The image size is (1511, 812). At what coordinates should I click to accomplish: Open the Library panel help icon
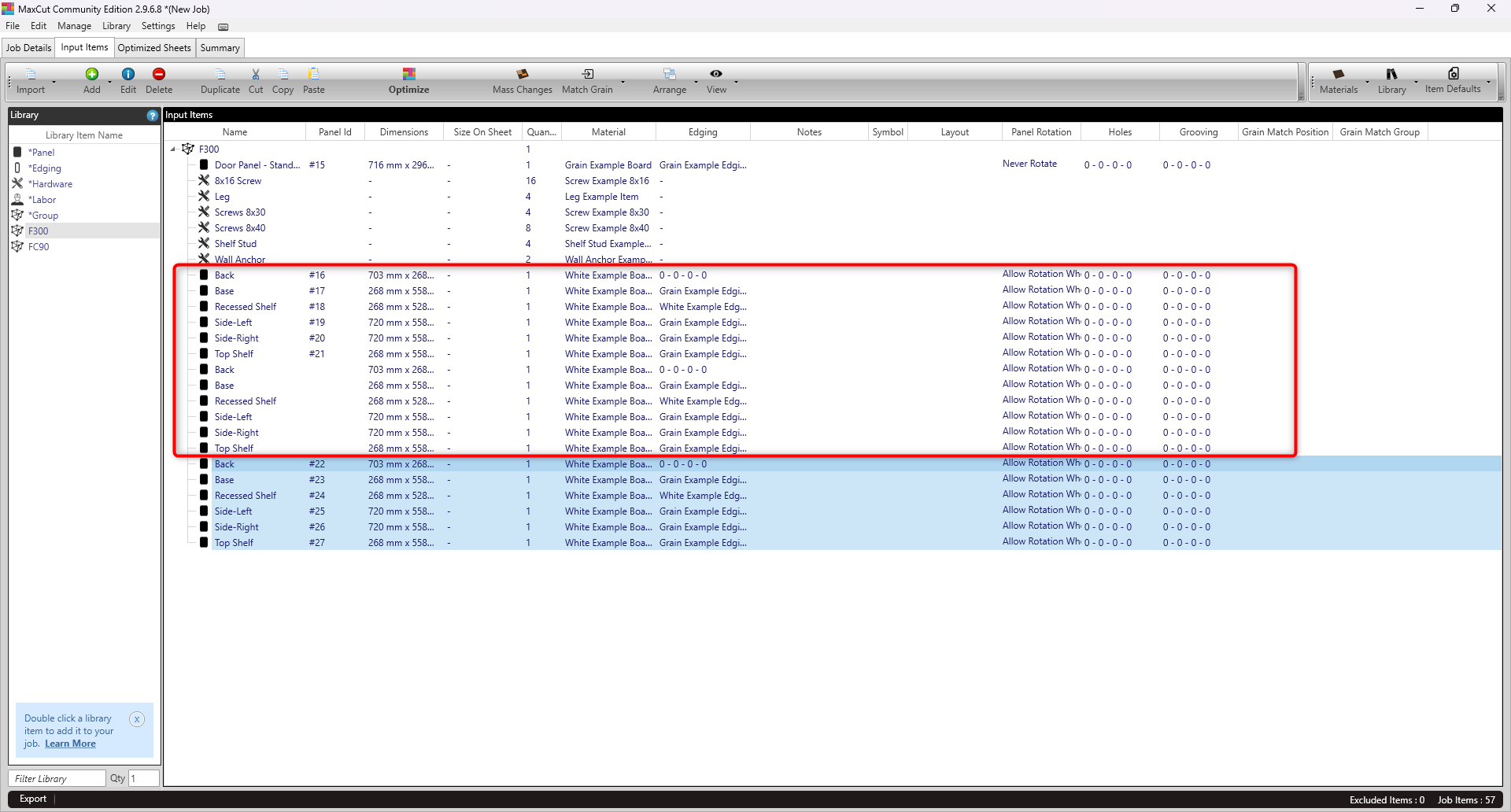coord(153,116)
